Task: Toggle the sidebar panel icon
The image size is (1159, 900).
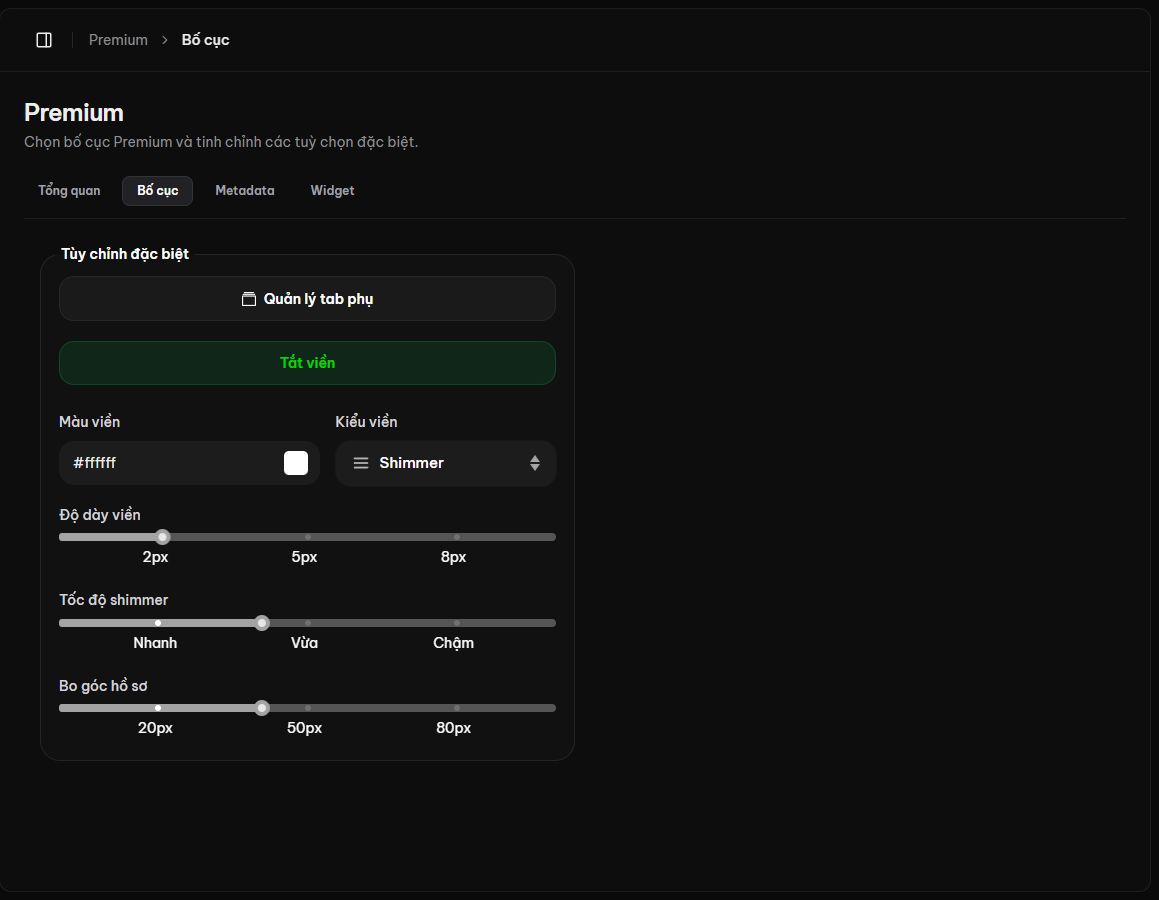Action: pyautogui.click(x=44, y=40)
